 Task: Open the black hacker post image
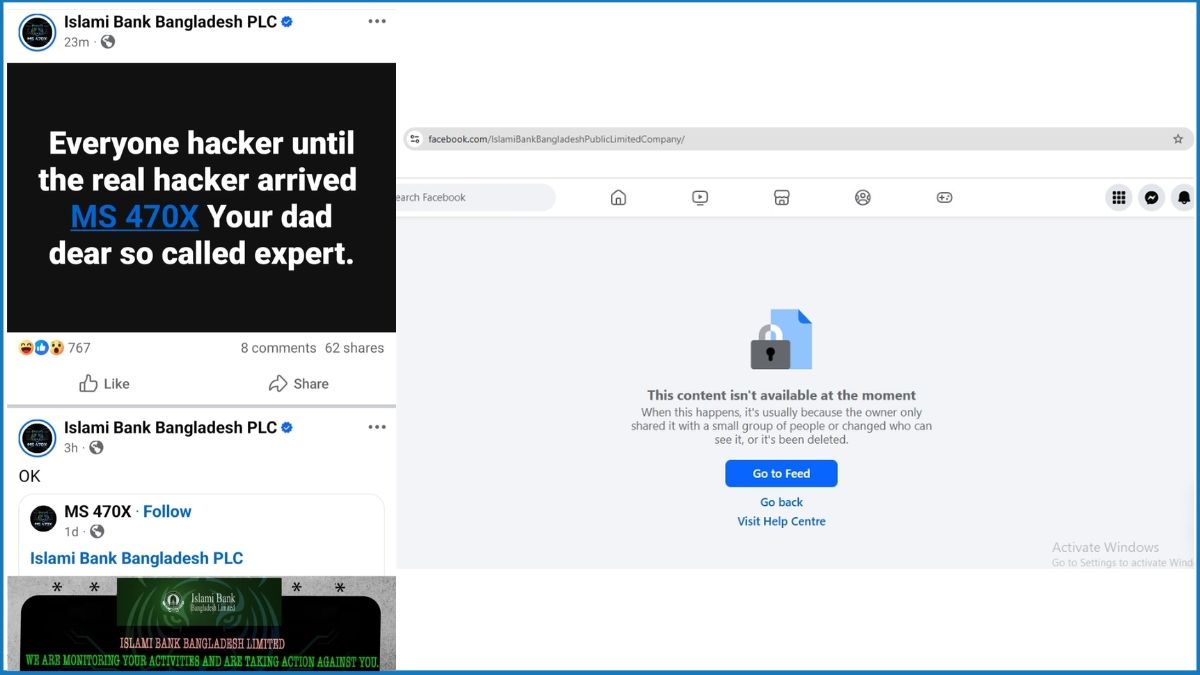201,198
